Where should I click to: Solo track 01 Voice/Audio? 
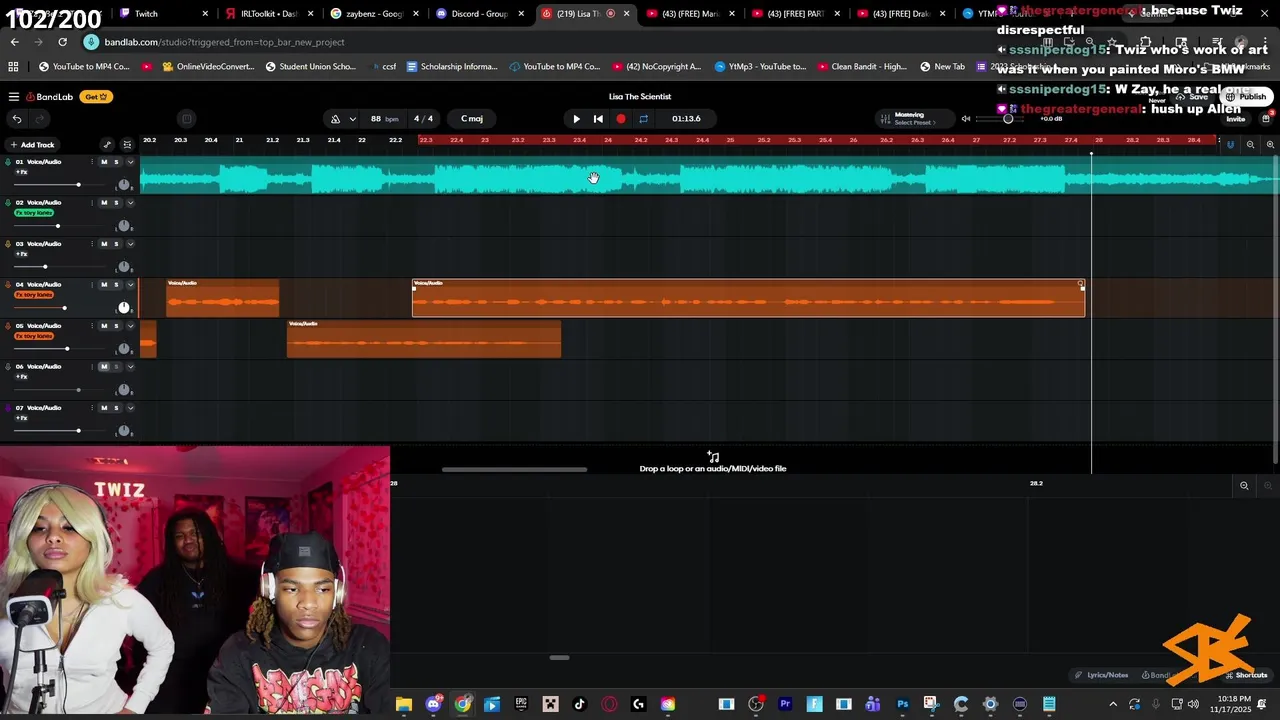[x=116, y=162]
